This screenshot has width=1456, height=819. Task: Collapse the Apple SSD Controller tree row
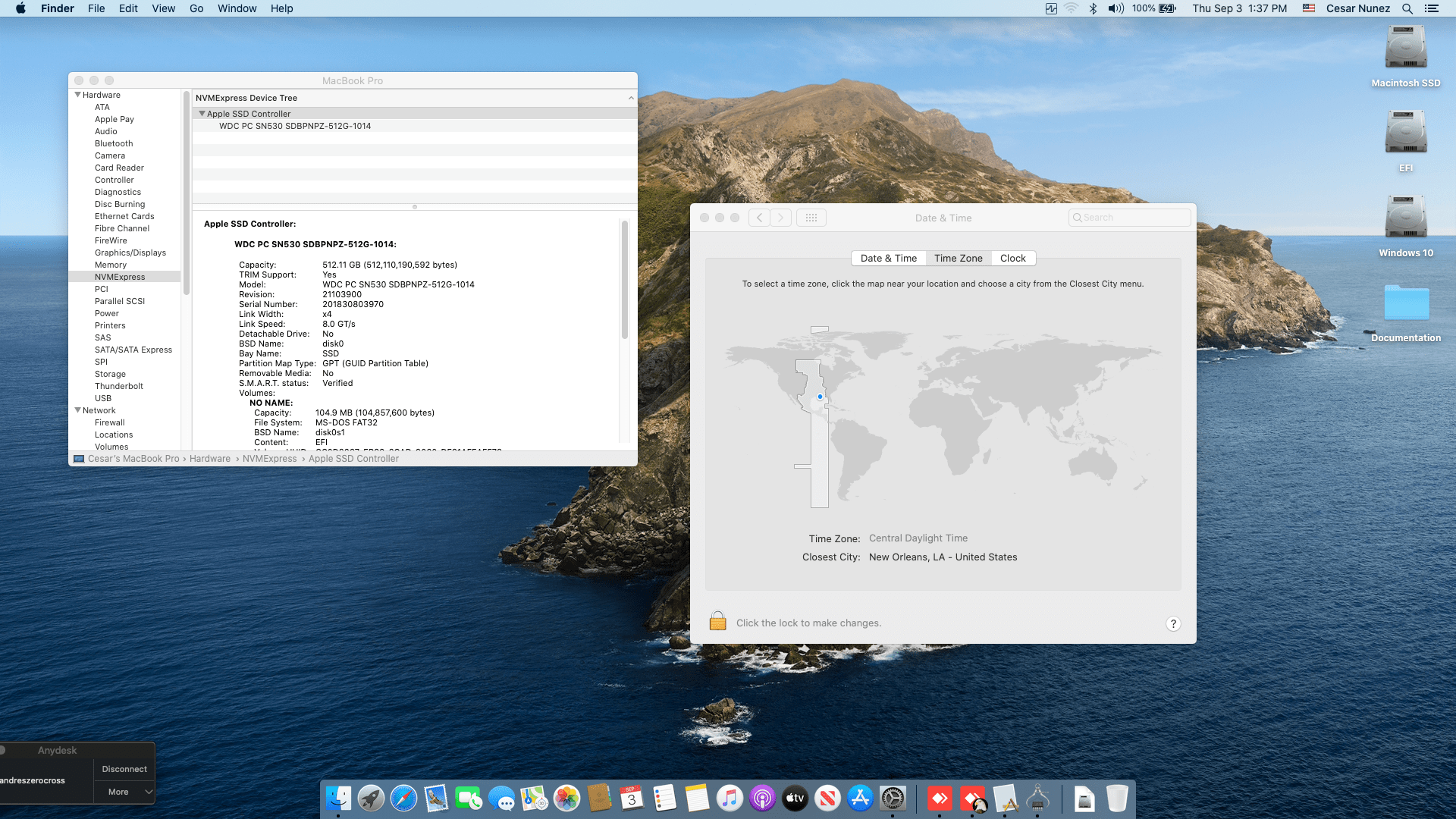[x=202, y=114]
